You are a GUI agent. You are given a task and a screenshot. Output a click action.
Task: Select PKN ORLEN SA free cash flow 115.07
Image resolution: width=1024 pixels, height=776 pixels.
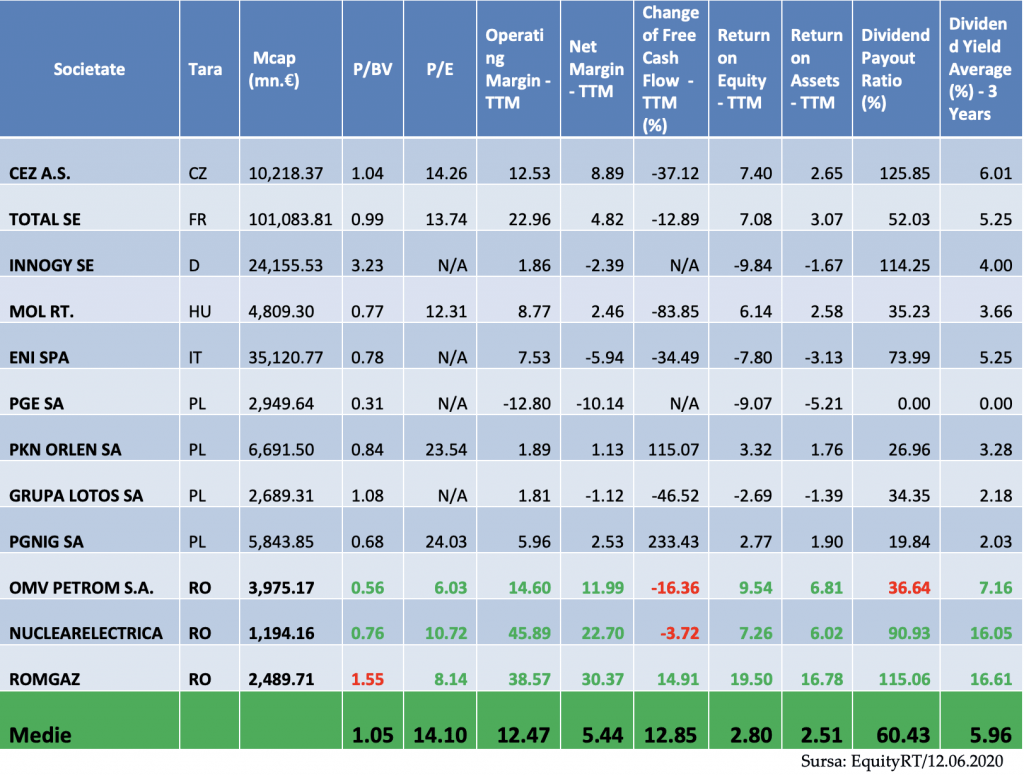pos(670,450)
